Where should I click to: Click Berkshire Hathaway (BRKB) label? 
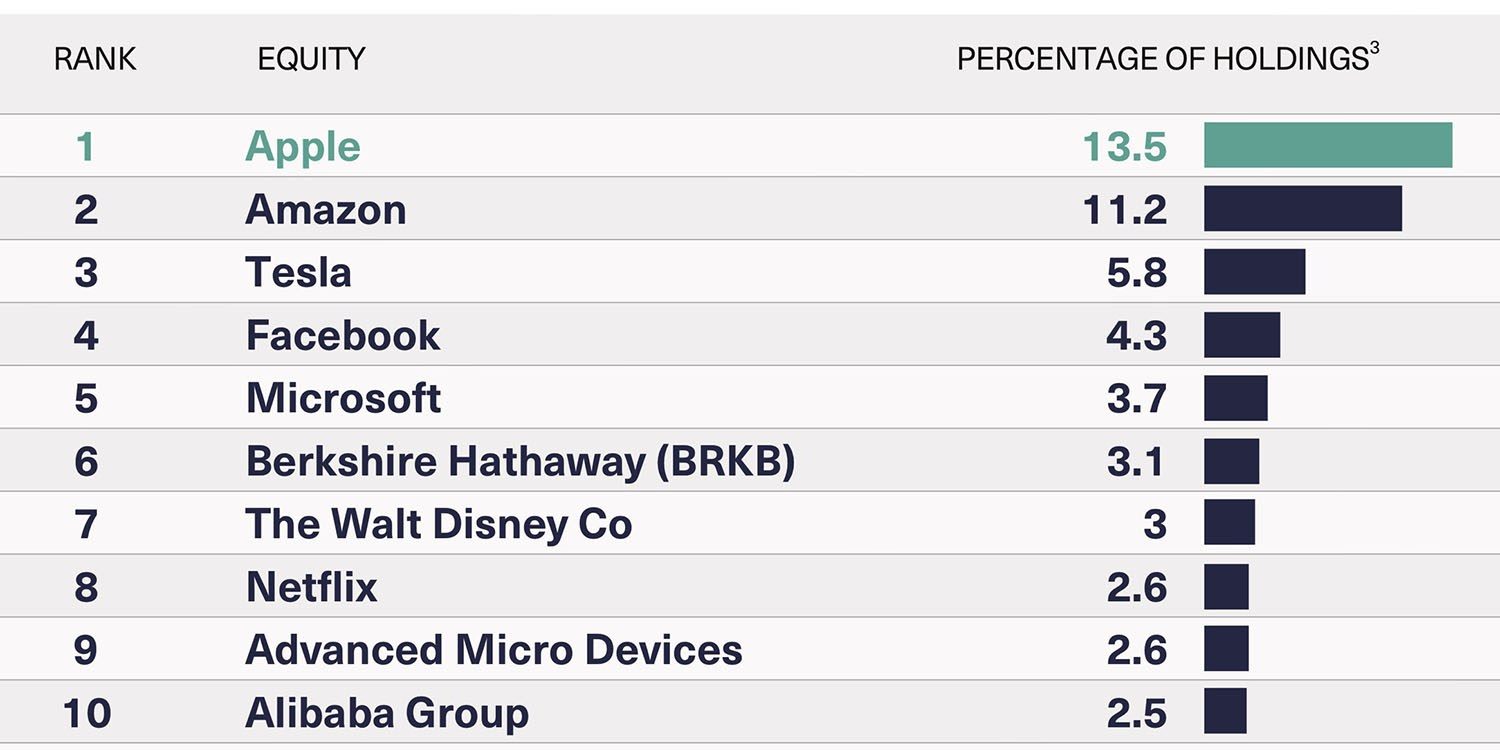pos(520,461)
